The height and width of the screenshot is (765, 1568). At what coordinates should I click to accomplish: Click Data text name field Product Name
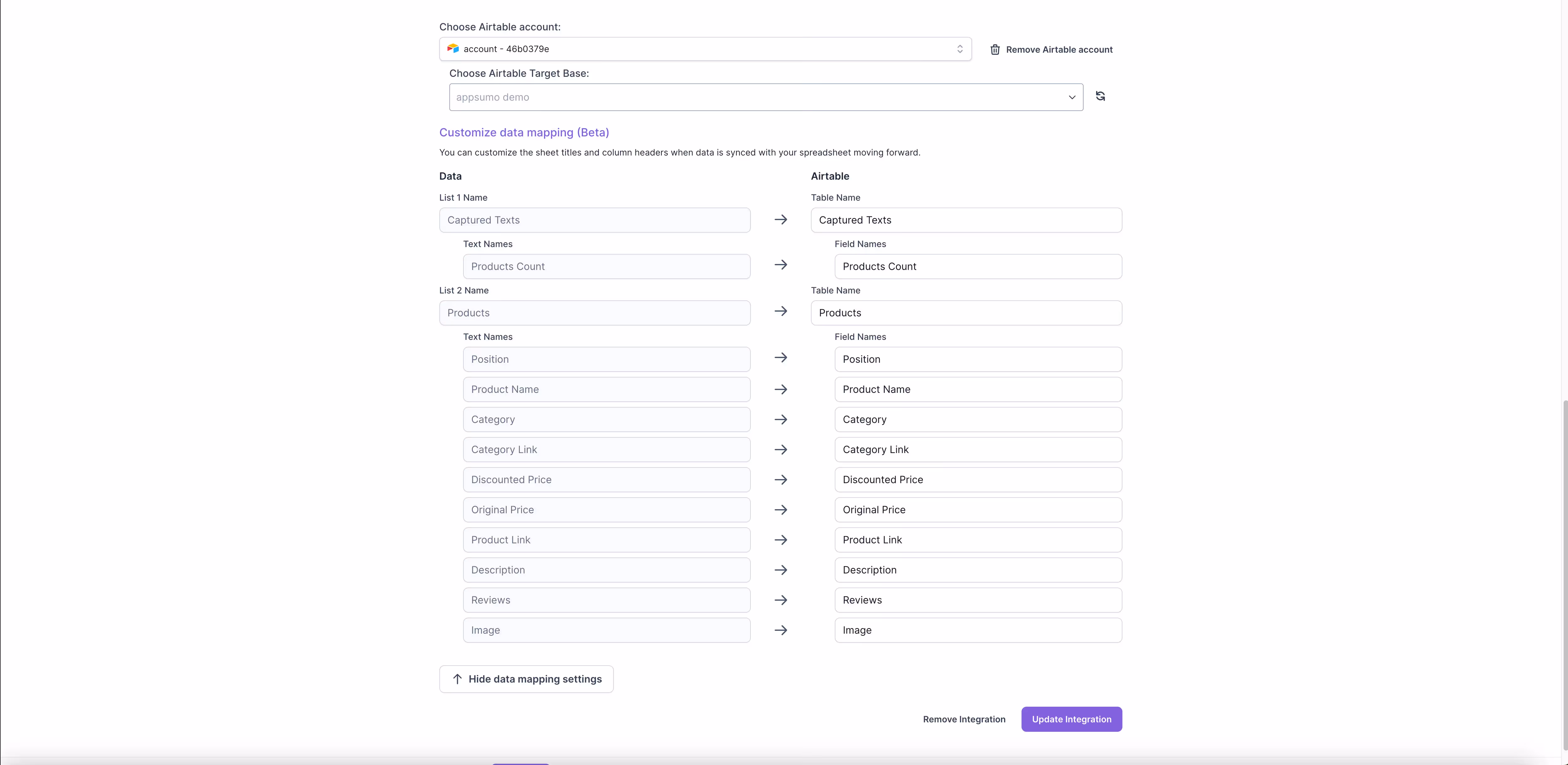[606, 389]
